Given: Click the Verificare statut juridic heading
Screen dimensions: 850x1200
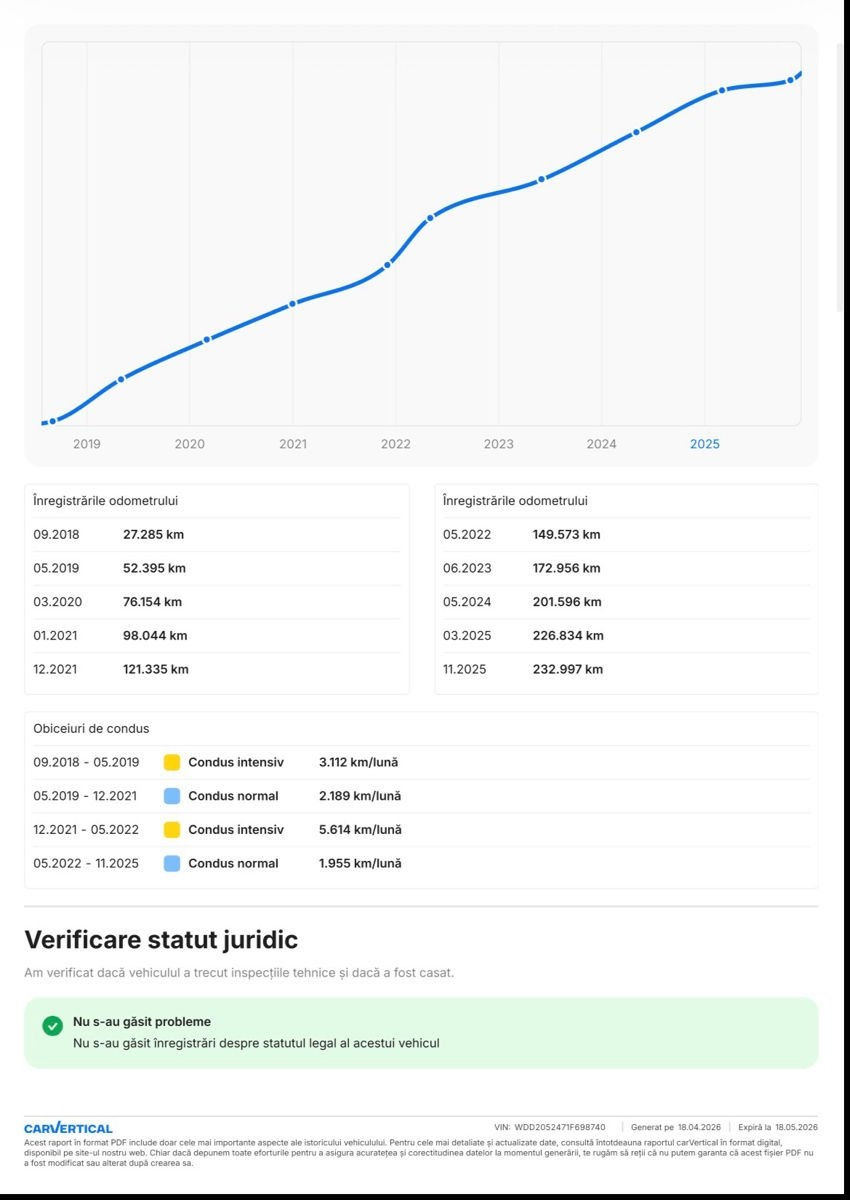Looking at the screenshot, I should tap(161, 940).
